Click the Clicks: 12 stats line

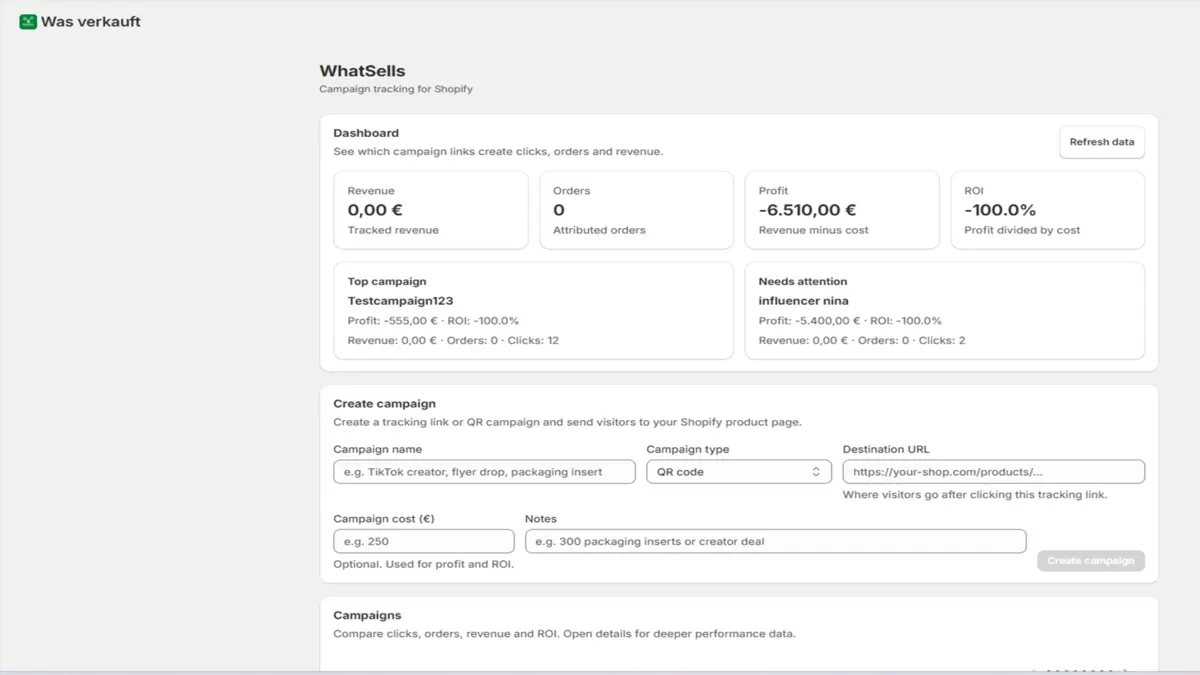coord(453,341)
